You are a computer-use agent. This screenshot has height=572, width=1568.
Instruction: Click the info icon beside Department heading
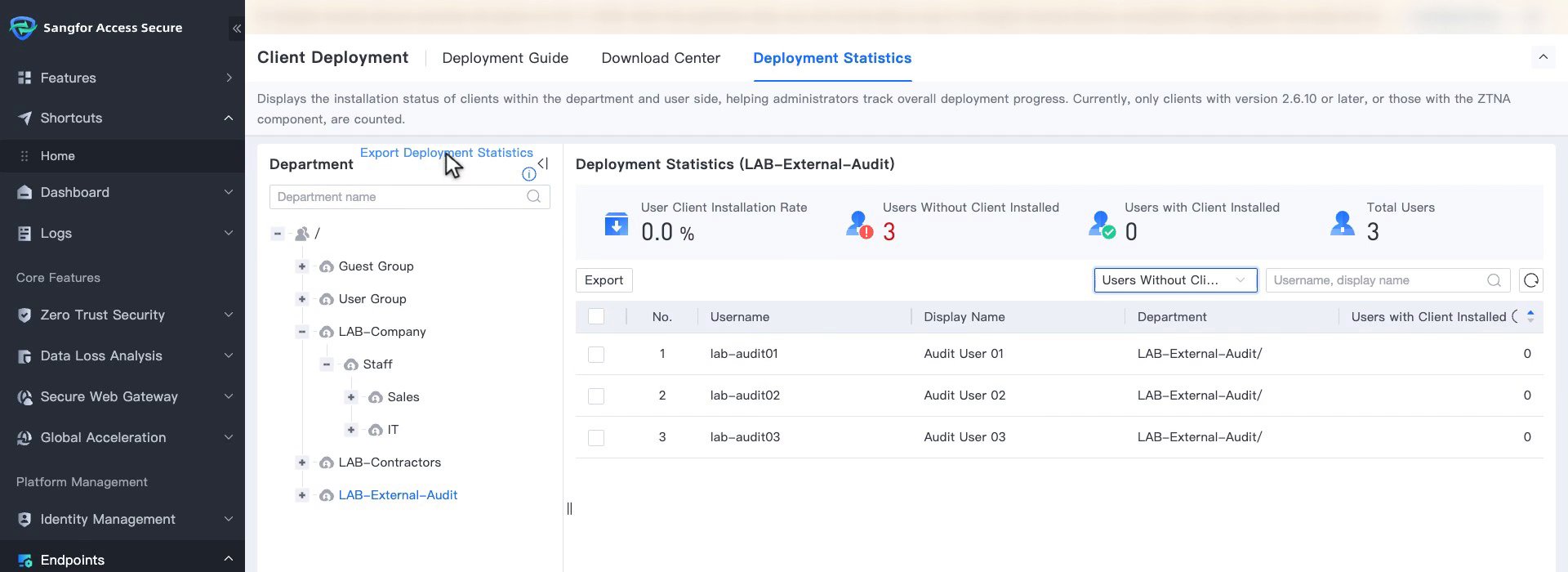pos(529,174)
